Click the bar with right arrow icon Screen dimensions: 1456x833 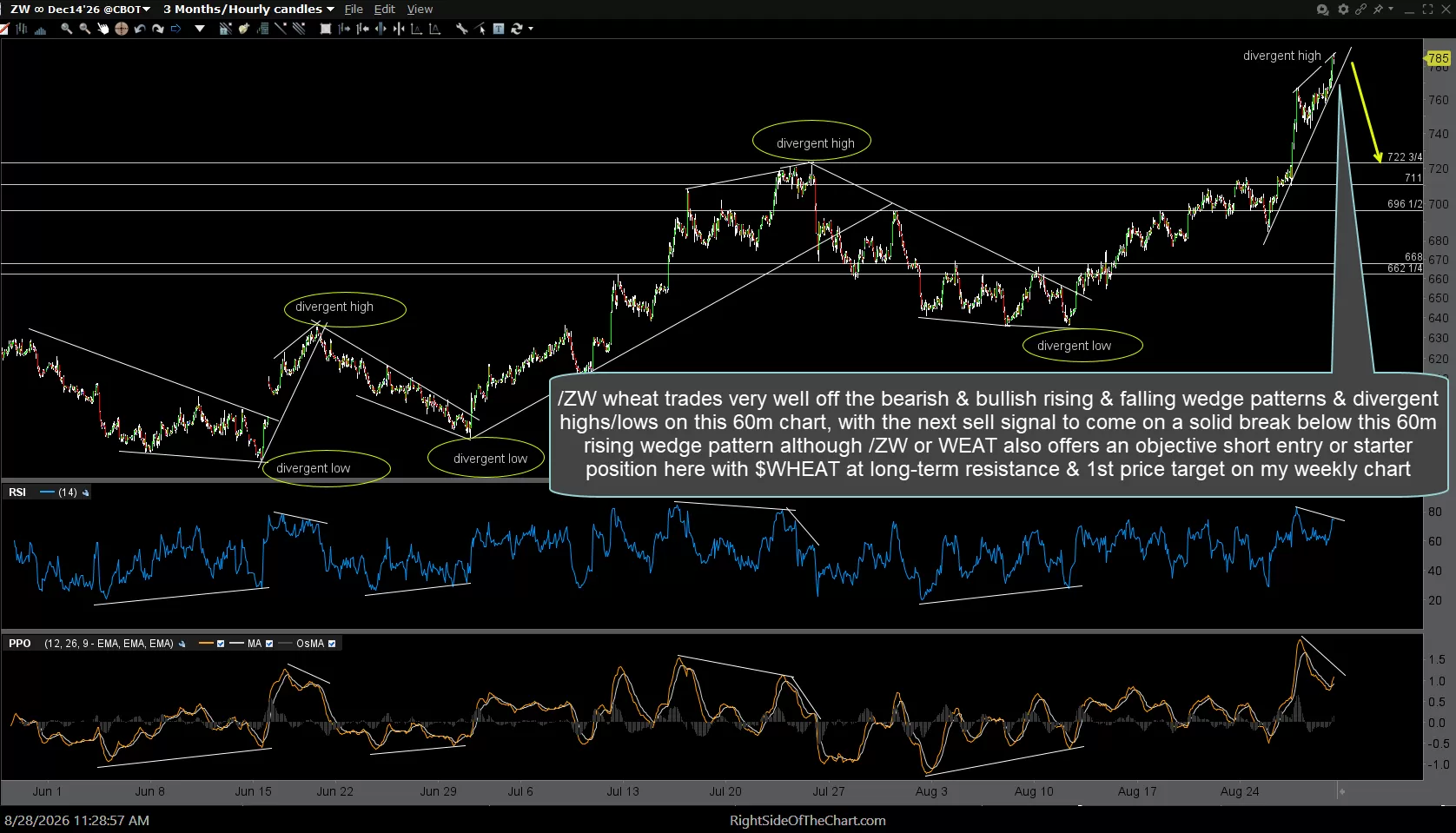[344, 29]
